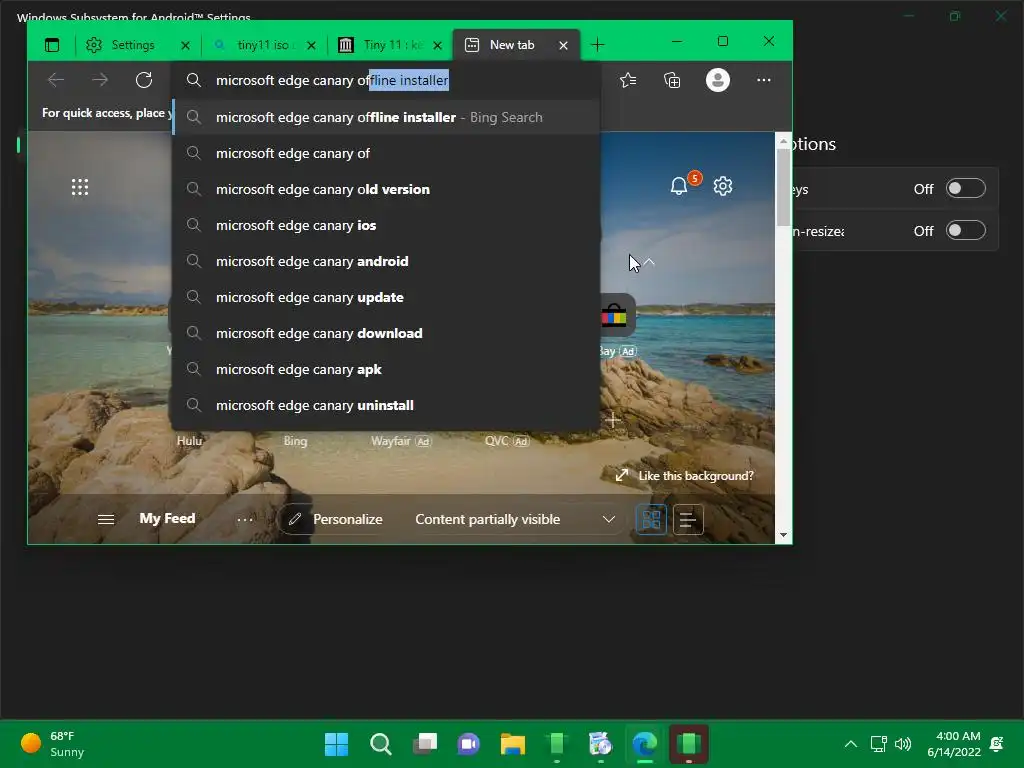The width and height of the screenshot is (1024, 768).
Task: Open the Wayfair ad quick link
Action: click(401, 441)
